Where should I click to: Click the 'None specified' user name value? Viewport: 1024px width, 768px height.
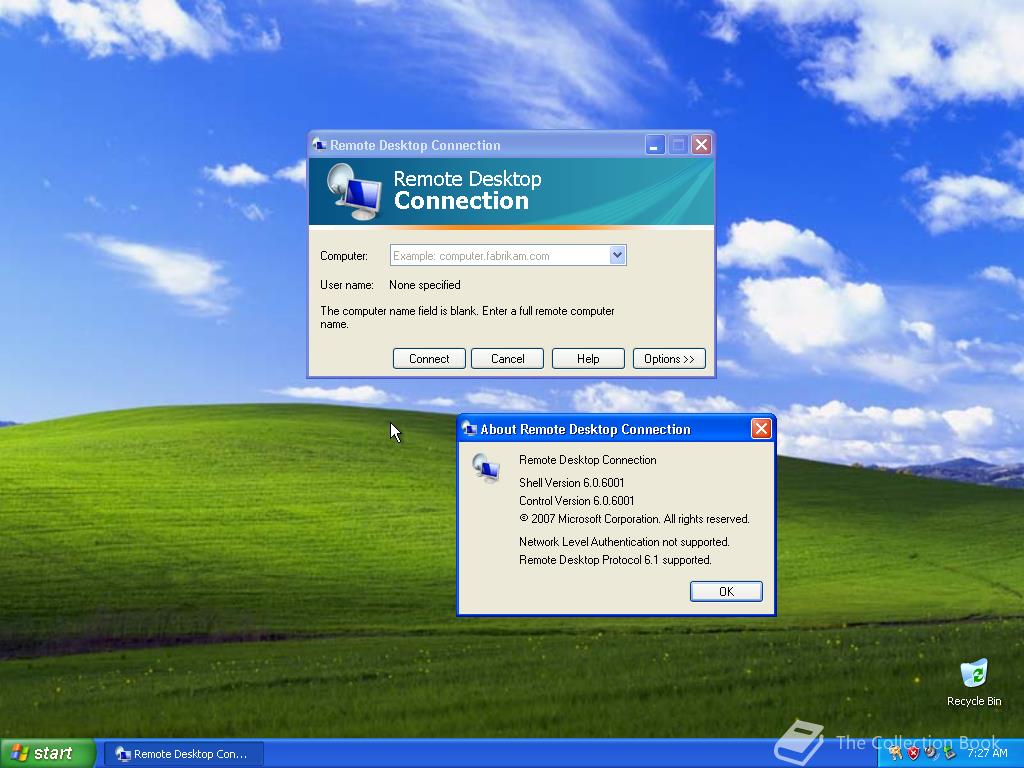tap(424, 285)
